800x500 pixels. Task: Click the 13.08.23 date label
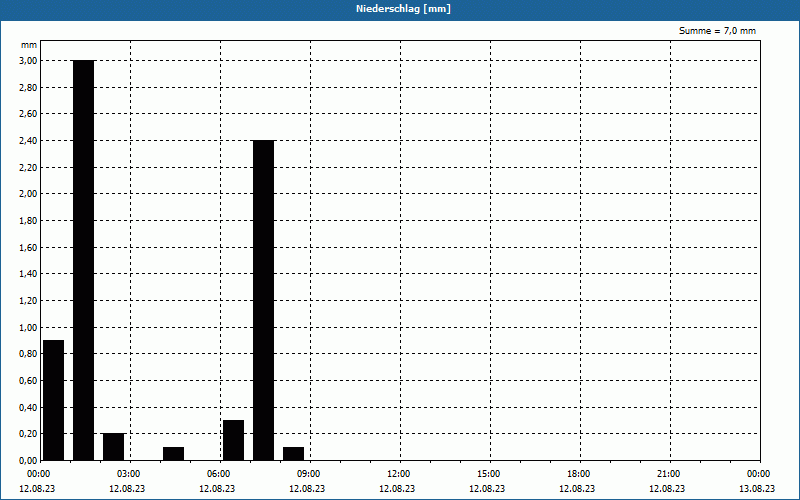click(x=757, y=489)
